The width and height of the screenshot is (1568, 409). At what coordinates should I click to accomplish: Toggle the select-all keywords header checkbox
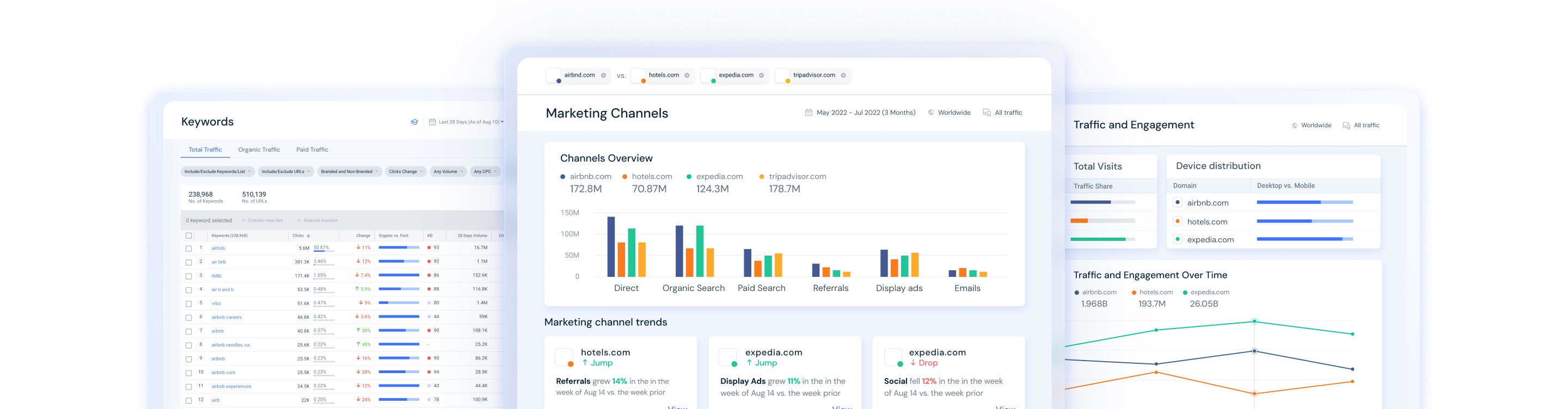point(189,236)
